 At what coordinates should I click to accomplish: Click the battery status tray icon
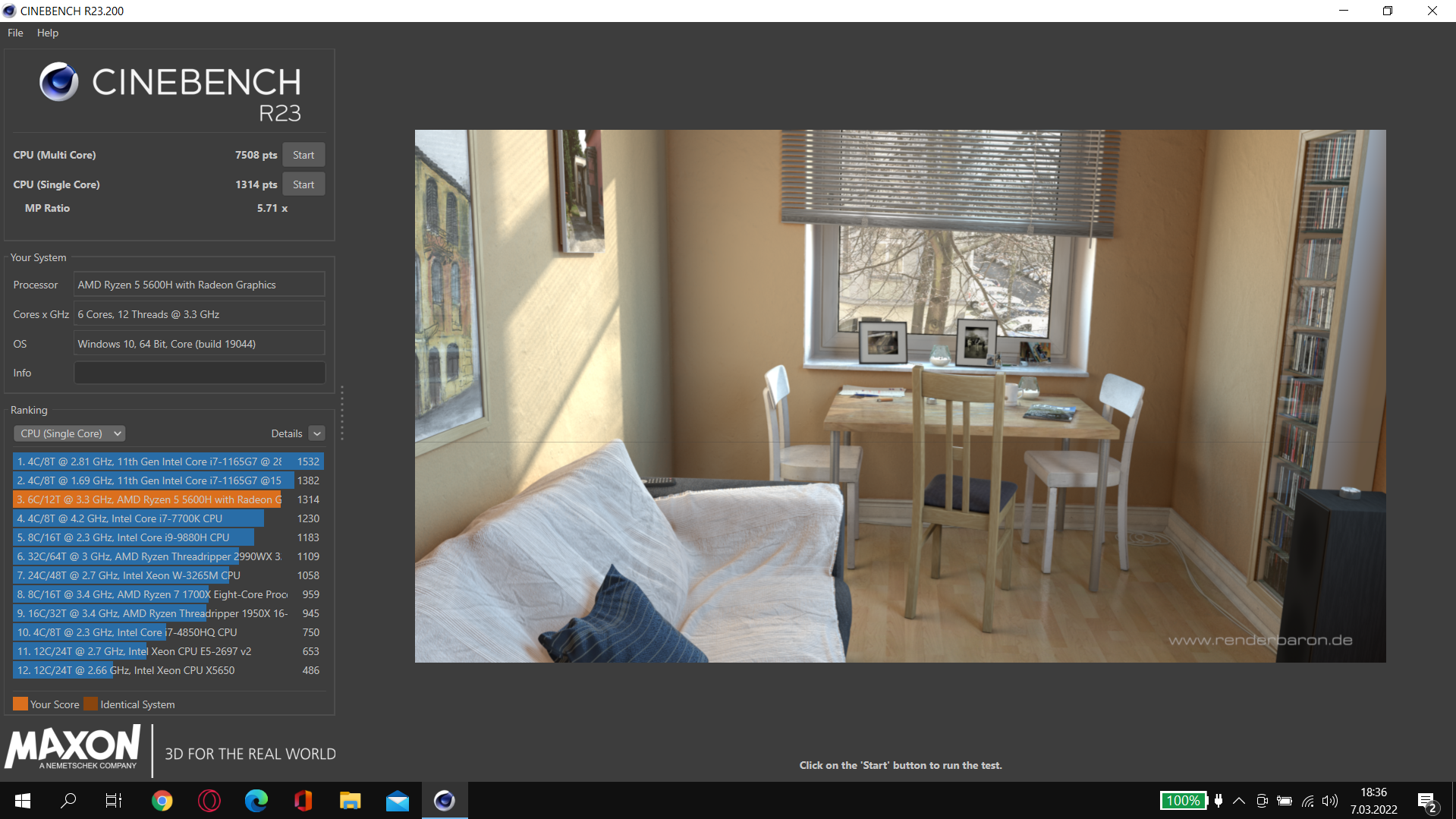(1285, 800)
